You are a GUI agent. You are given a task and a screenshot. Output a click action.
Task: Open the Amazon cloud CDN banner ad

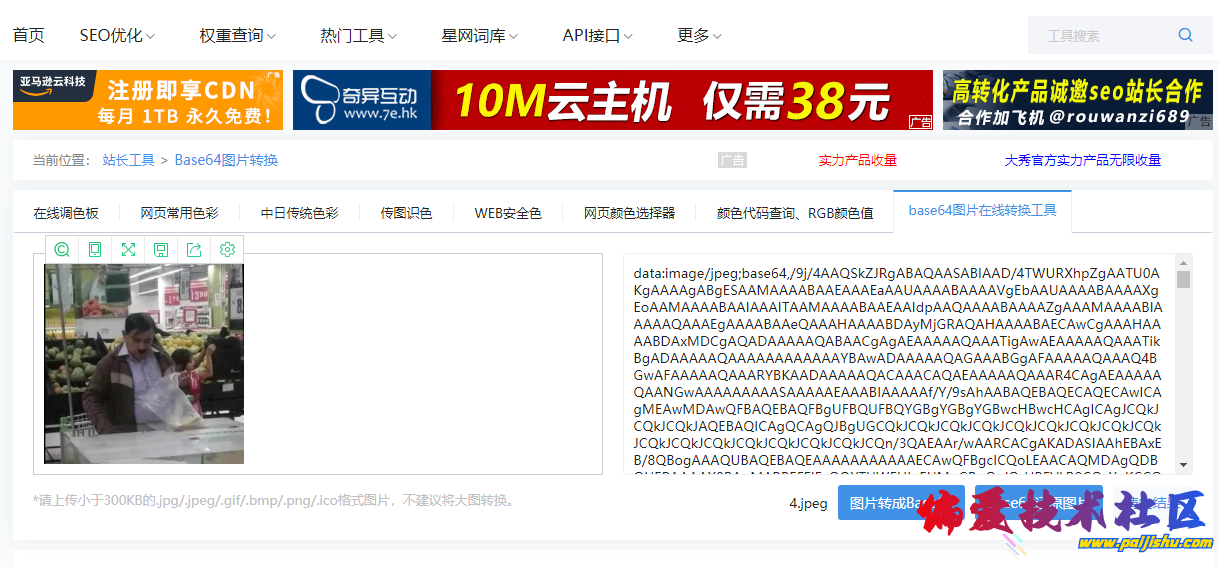pyautogui.click(x=148, y=100)
